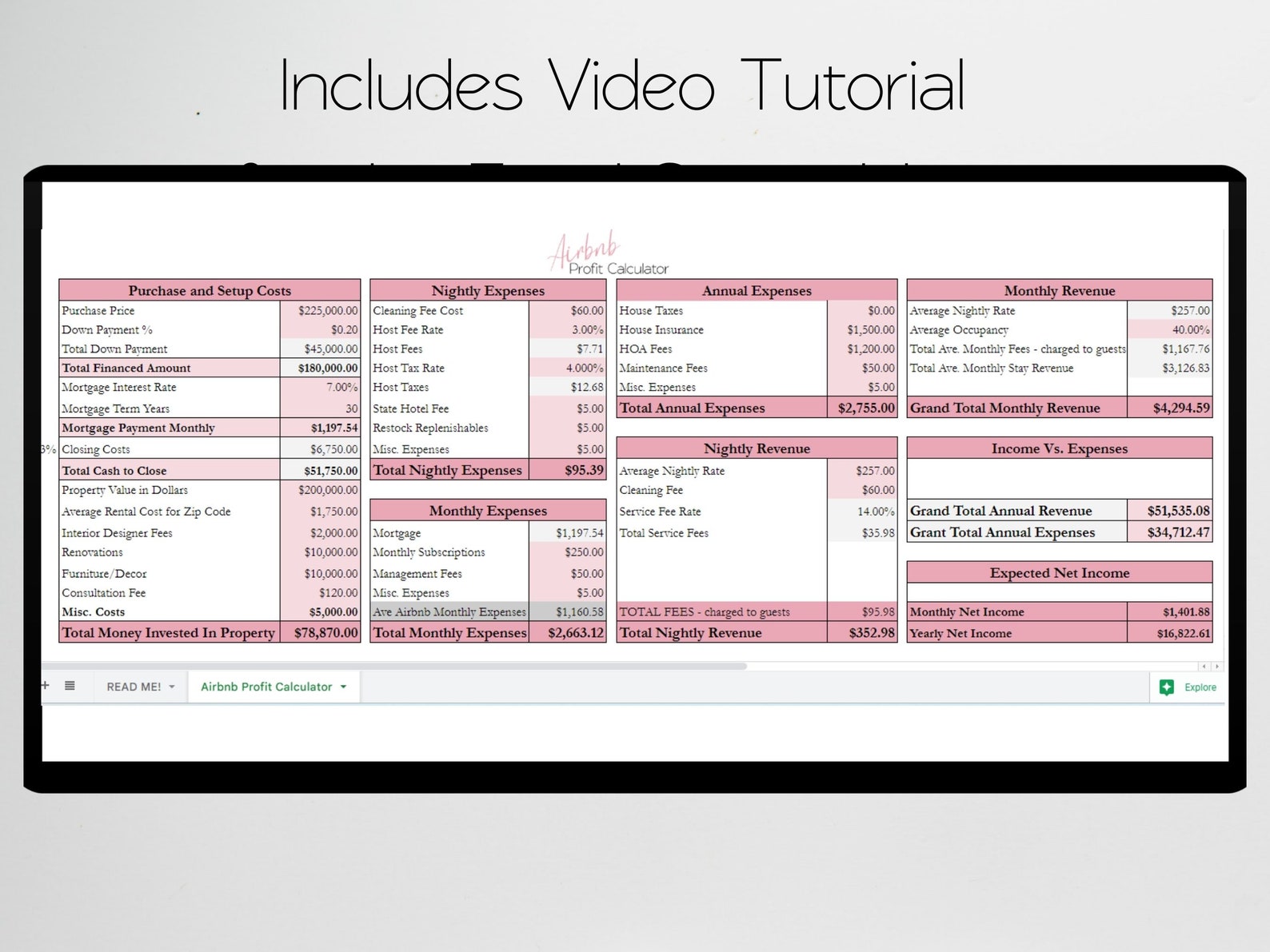The width and height of the screenshot is (1270, 952).
Task: Click the scroll-left arrow above Explore
Action: pyautogui.click(x=1204, y=666)
